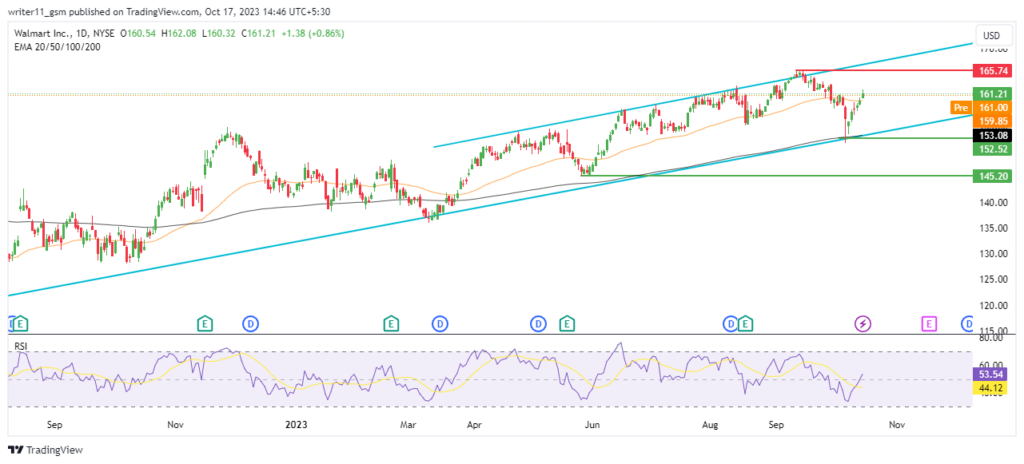Click the black 153.08 price label

(x=991, y=136)
